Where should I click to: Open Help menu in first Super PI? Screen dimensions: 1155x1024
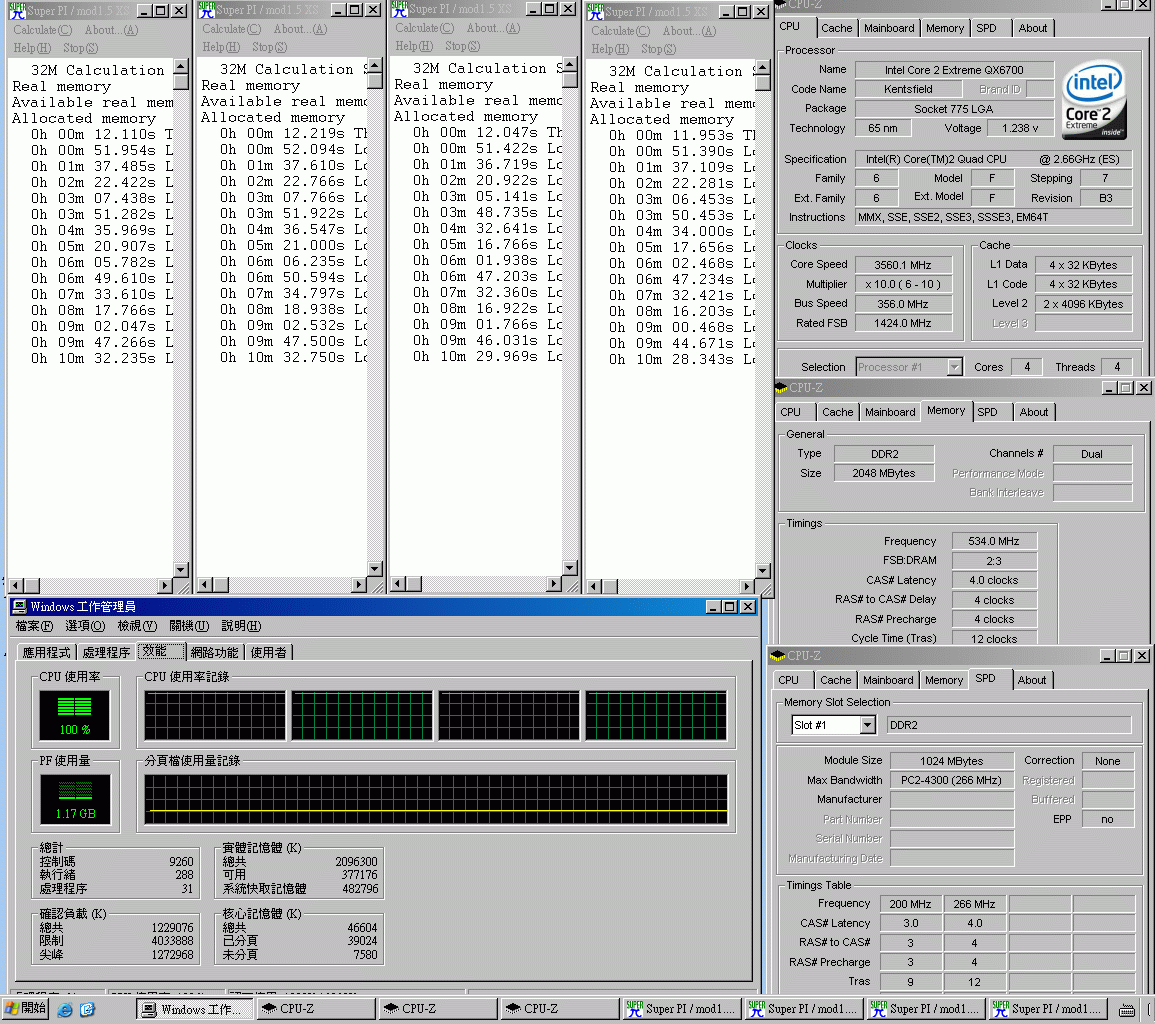(32, 48)
